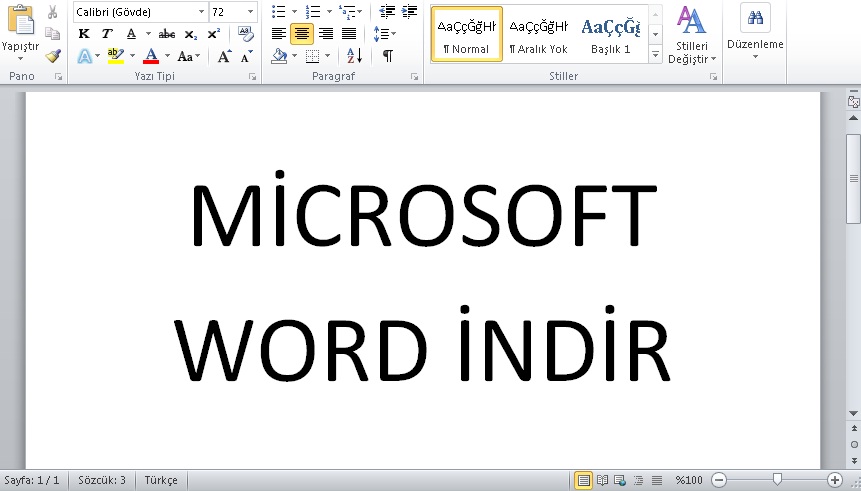Apply the Normal style
This screenshot has width=861, height=491.
(467, 35)
